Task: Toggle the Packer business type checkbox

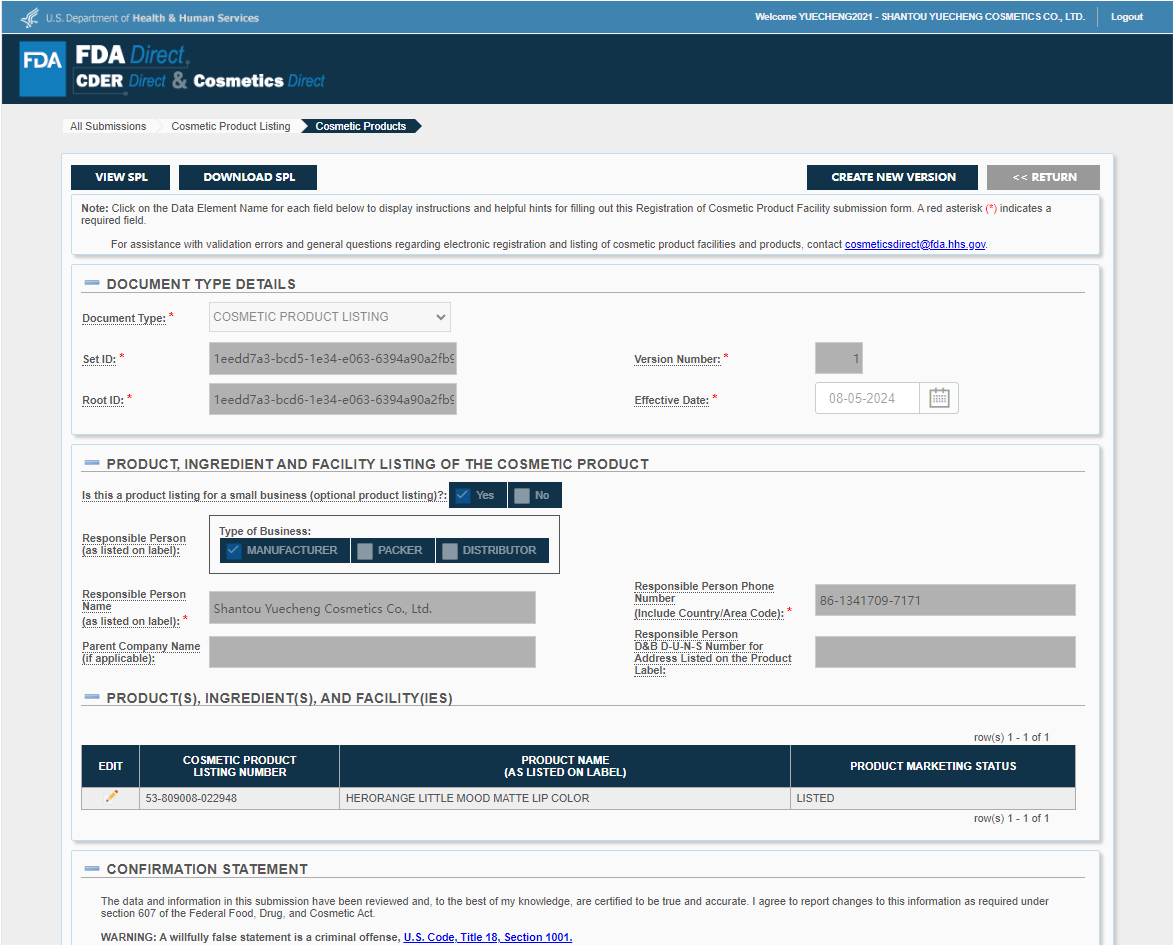Action: pos(365,550)
